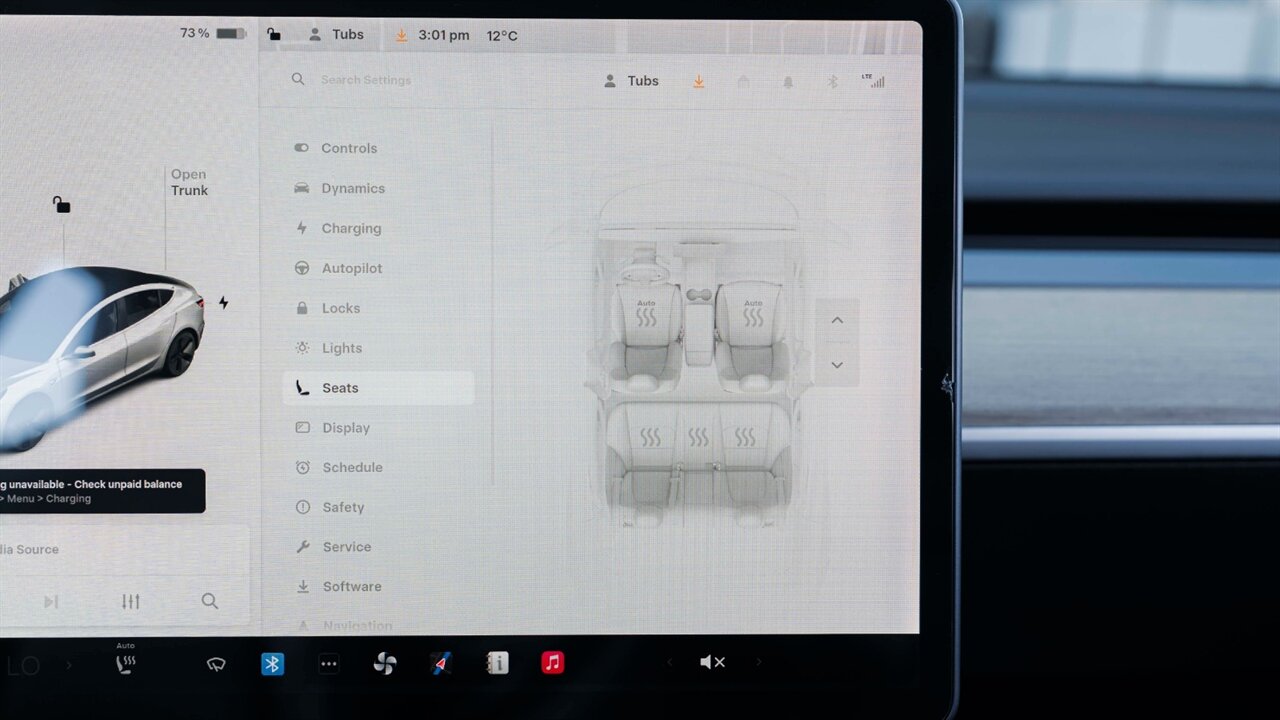Switch to the Display settings tab
Screen dimensions: 1280x720
(x=346, y=427)
